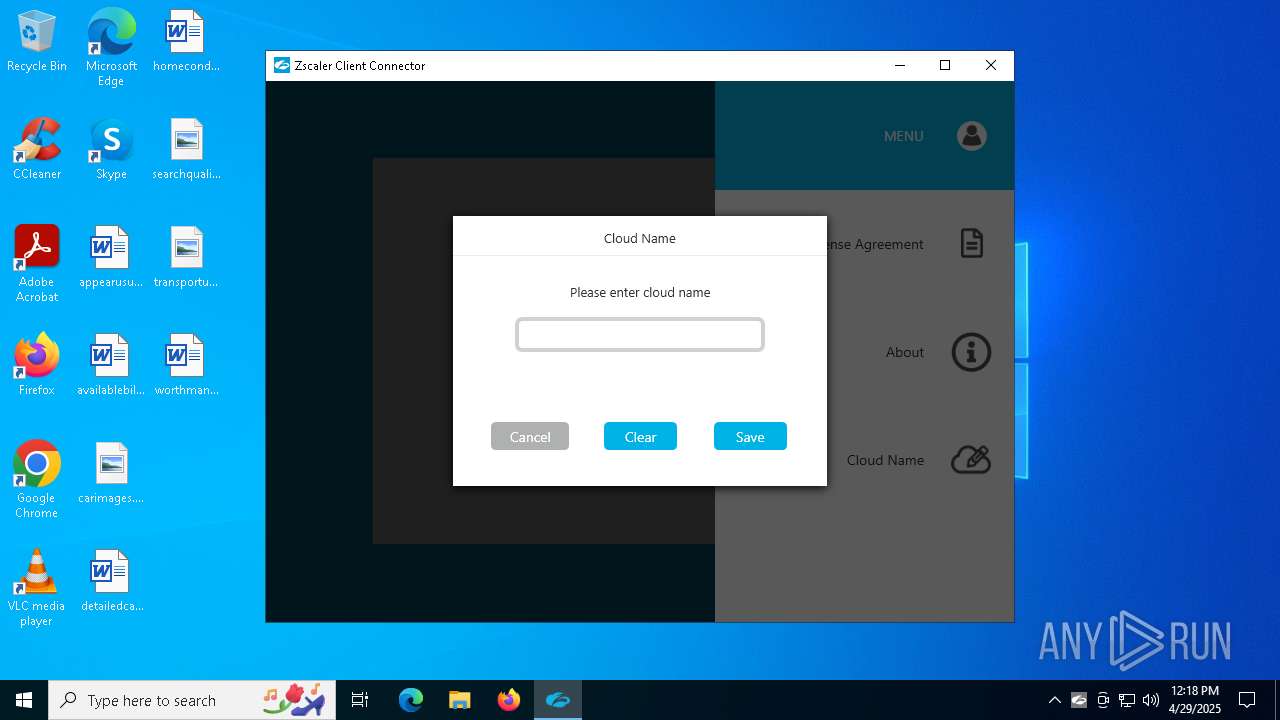Viewport: 1280px width, 720px height.
Task: Open the appearusu Word document
Action: pos(111,258)
